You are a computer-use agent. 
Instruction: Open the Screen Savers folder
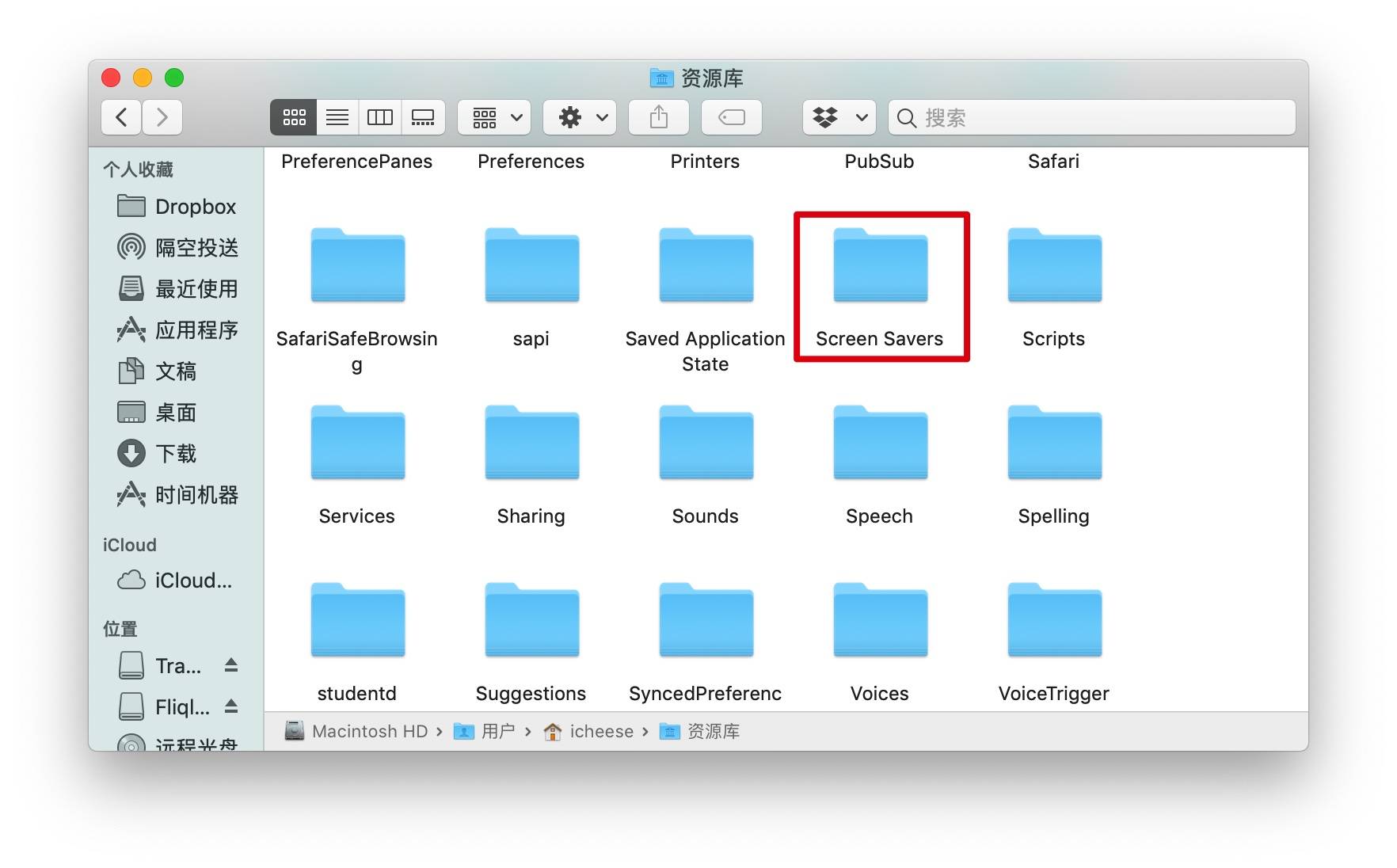point(880,266)
